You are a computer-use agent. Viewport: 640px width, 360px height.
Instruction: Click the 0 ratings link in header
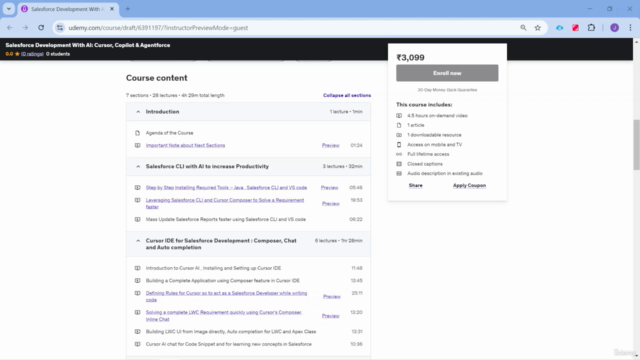tap(32, 54)
